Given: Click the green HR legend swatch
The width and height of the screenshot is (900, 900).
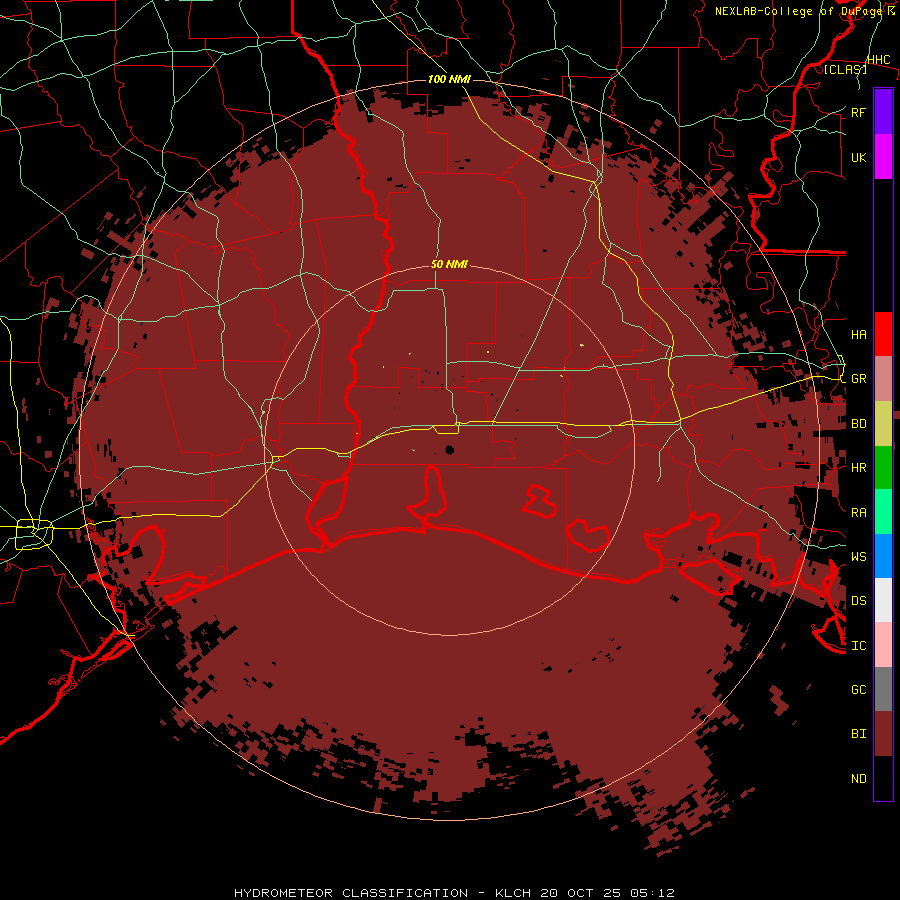Looking at the screenshot, I should [x=883, y=468].
